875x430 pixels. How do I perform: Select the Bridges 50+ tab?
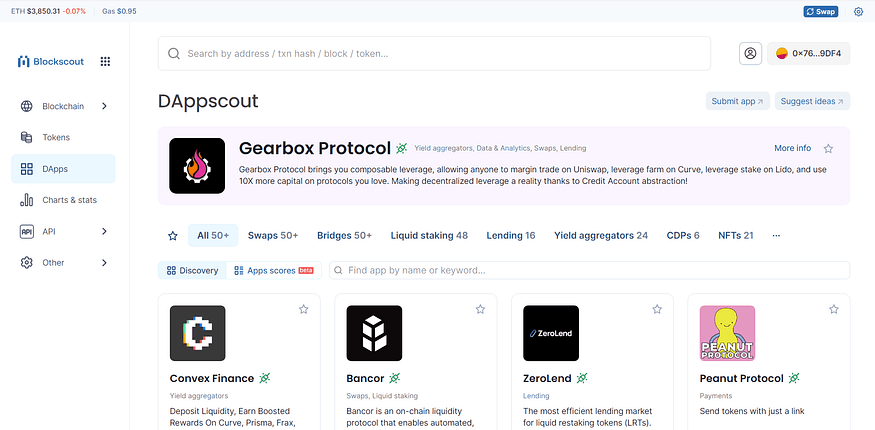[x=344, y=235]
